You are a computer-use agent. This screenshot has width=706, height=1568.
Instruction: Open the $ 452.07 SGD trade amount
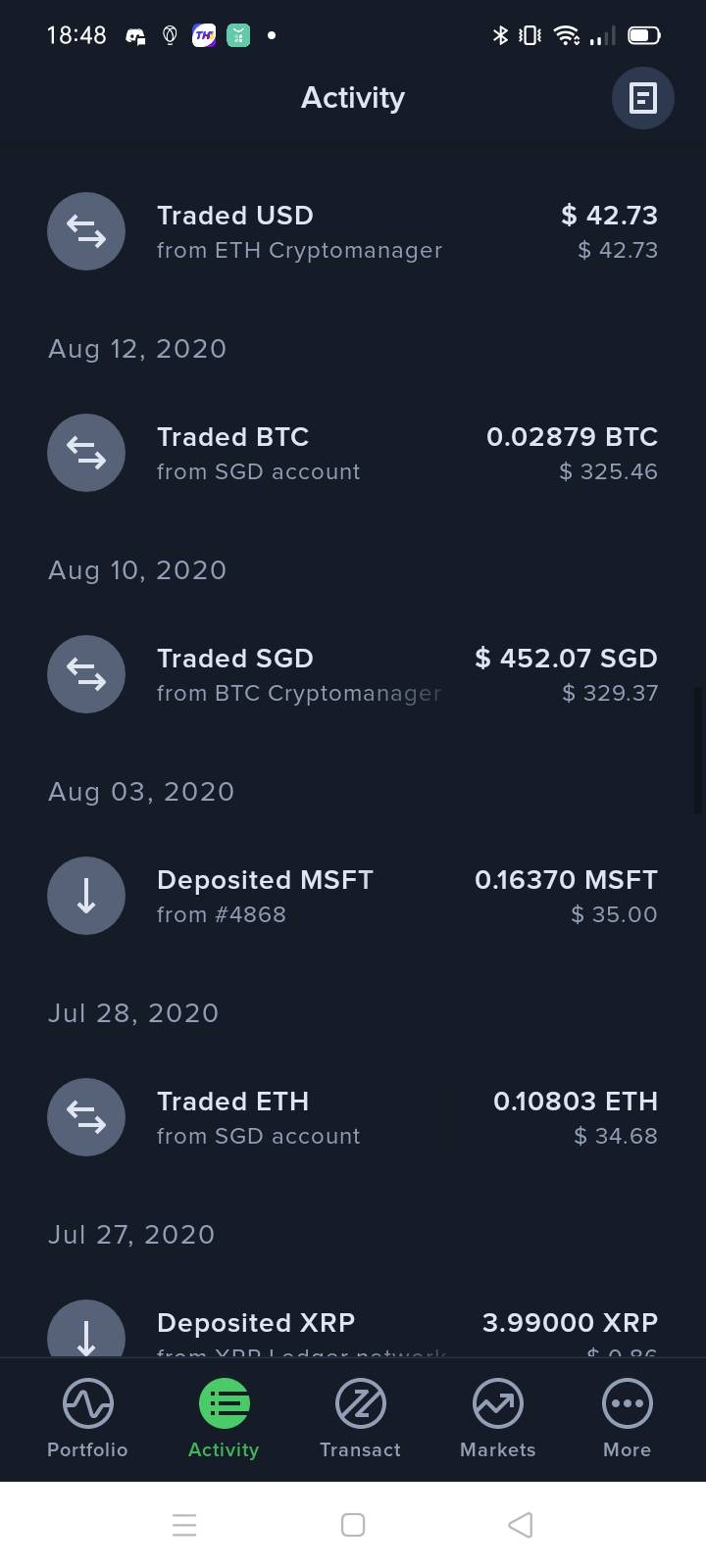point(566,659)
